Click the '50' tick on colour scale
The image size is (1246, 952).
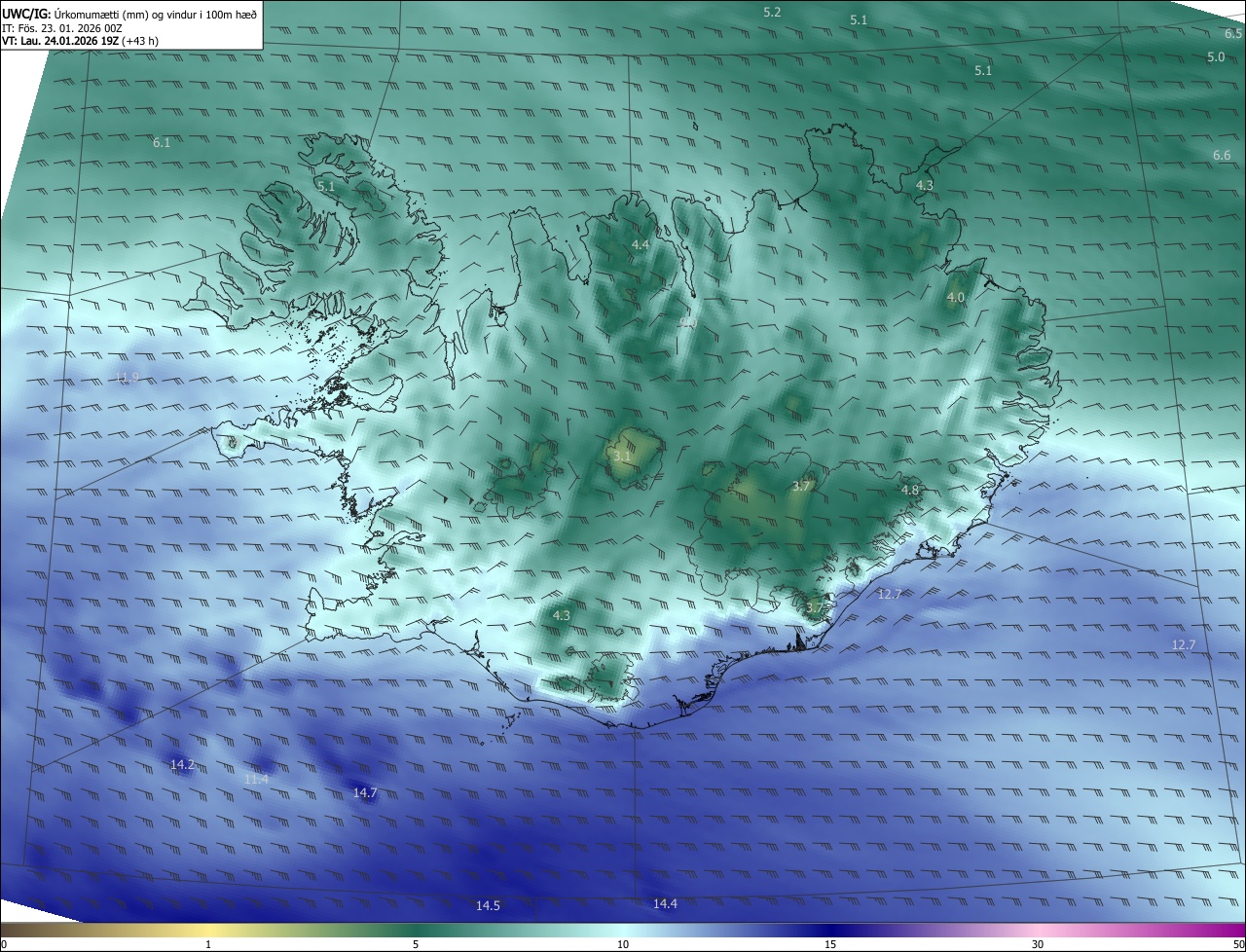tap(1238, 944)
